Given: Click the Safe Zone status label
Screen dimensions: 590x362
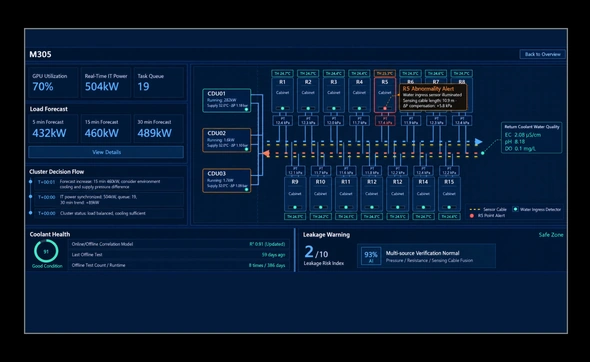Looking at the screenshot, I should click(551, 235).
